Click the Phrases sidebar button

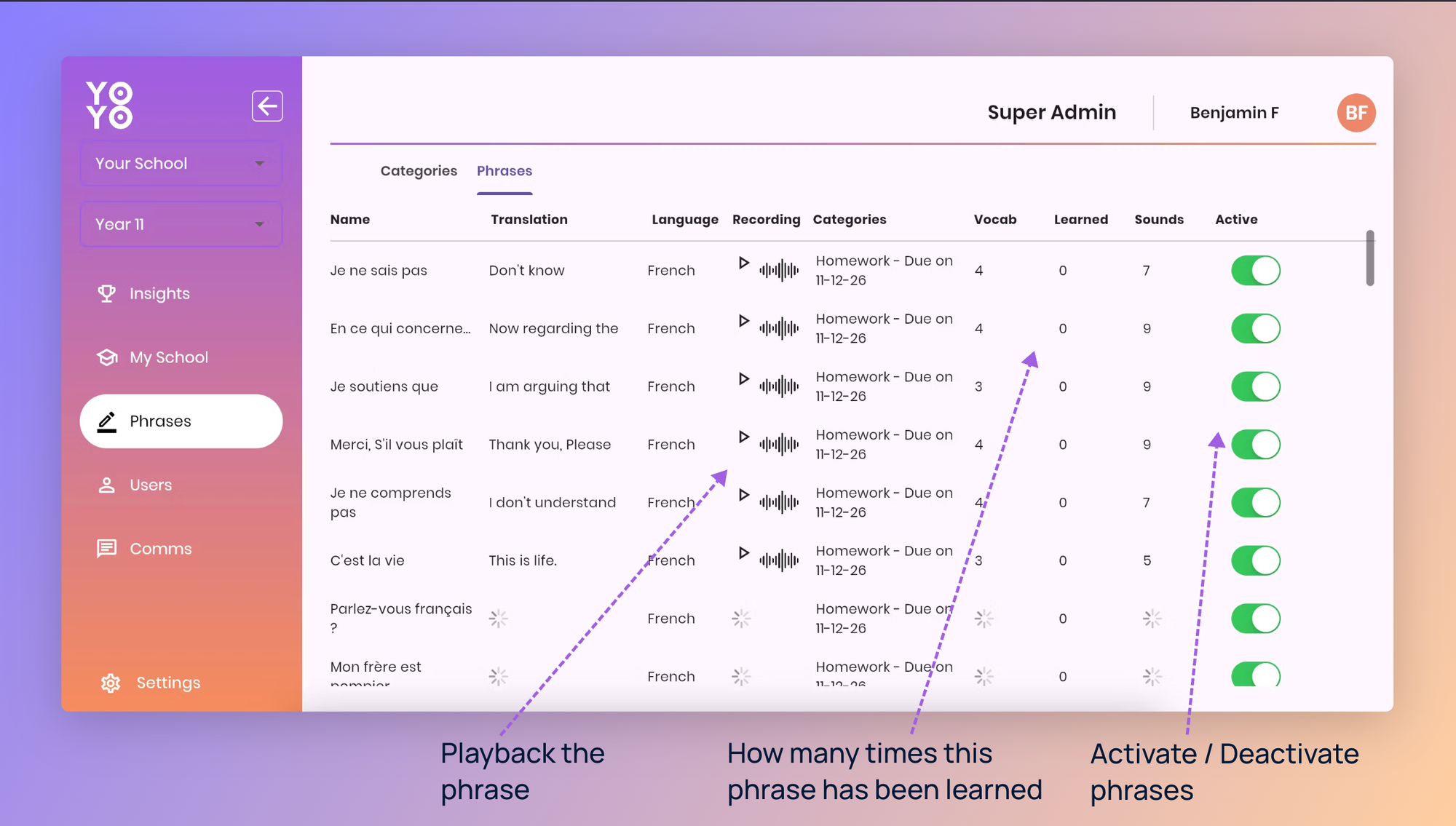pos(181,421)
